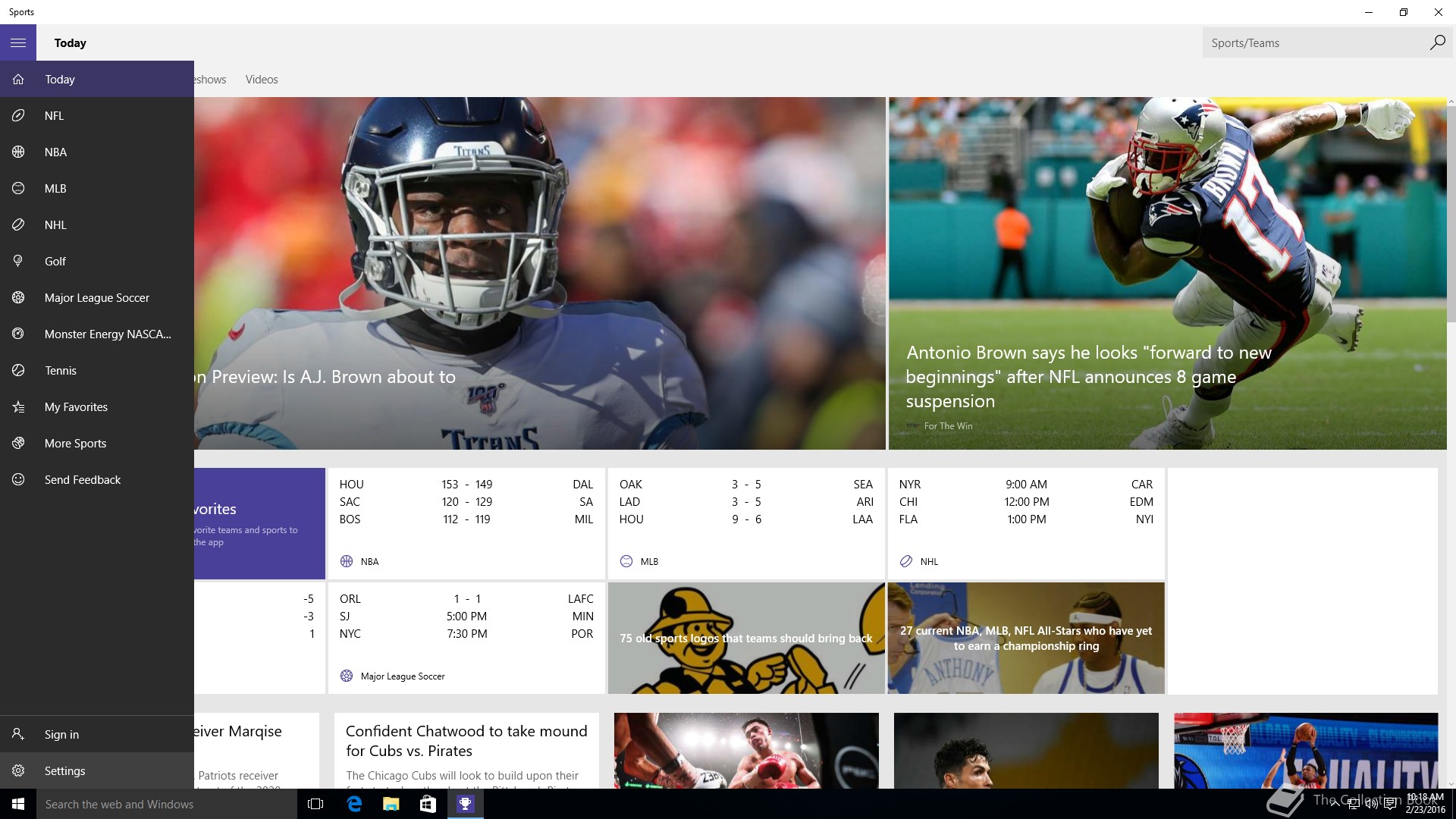This screenshot has width=1456, height=819.
Task: Open Antonio Brown suspension article
Action: pyautogui.click(x=1168, y=273)
